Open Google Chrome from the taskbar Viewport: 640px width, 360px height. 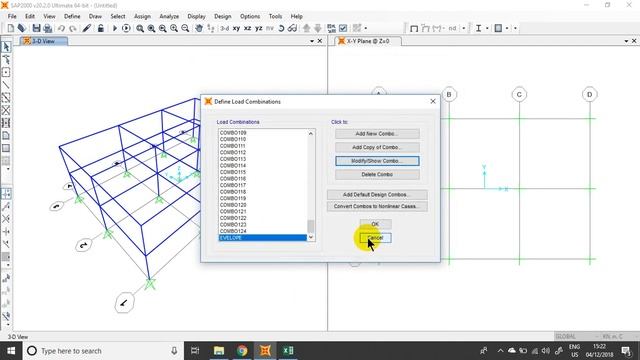[242, 351]
